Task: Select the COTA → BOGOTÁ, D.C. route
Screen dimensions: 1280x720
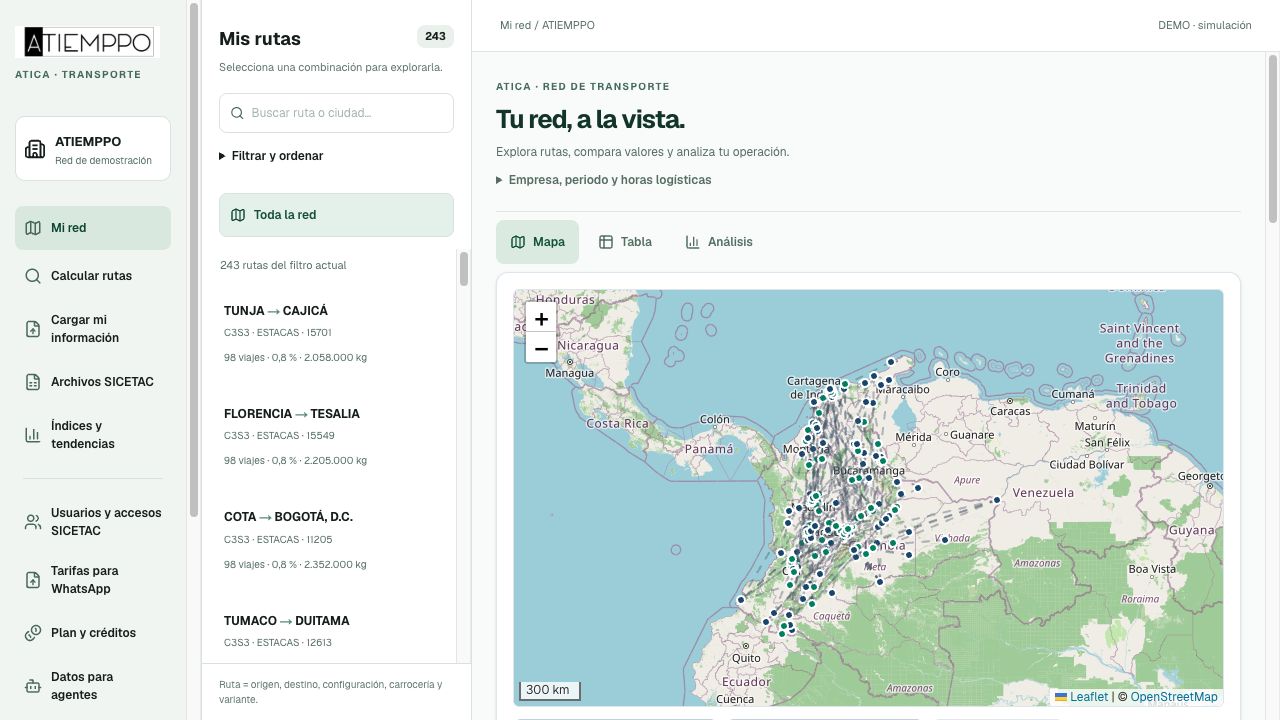Action: tap(338, 542)
